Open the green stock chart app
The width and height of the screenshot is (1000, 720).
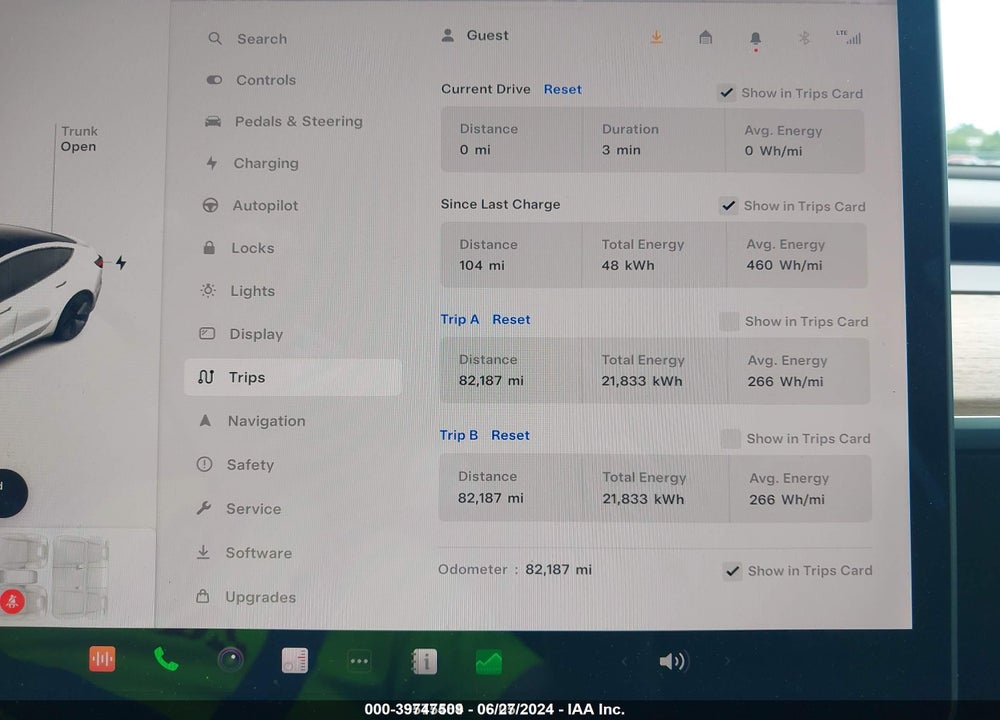point(489,663)
